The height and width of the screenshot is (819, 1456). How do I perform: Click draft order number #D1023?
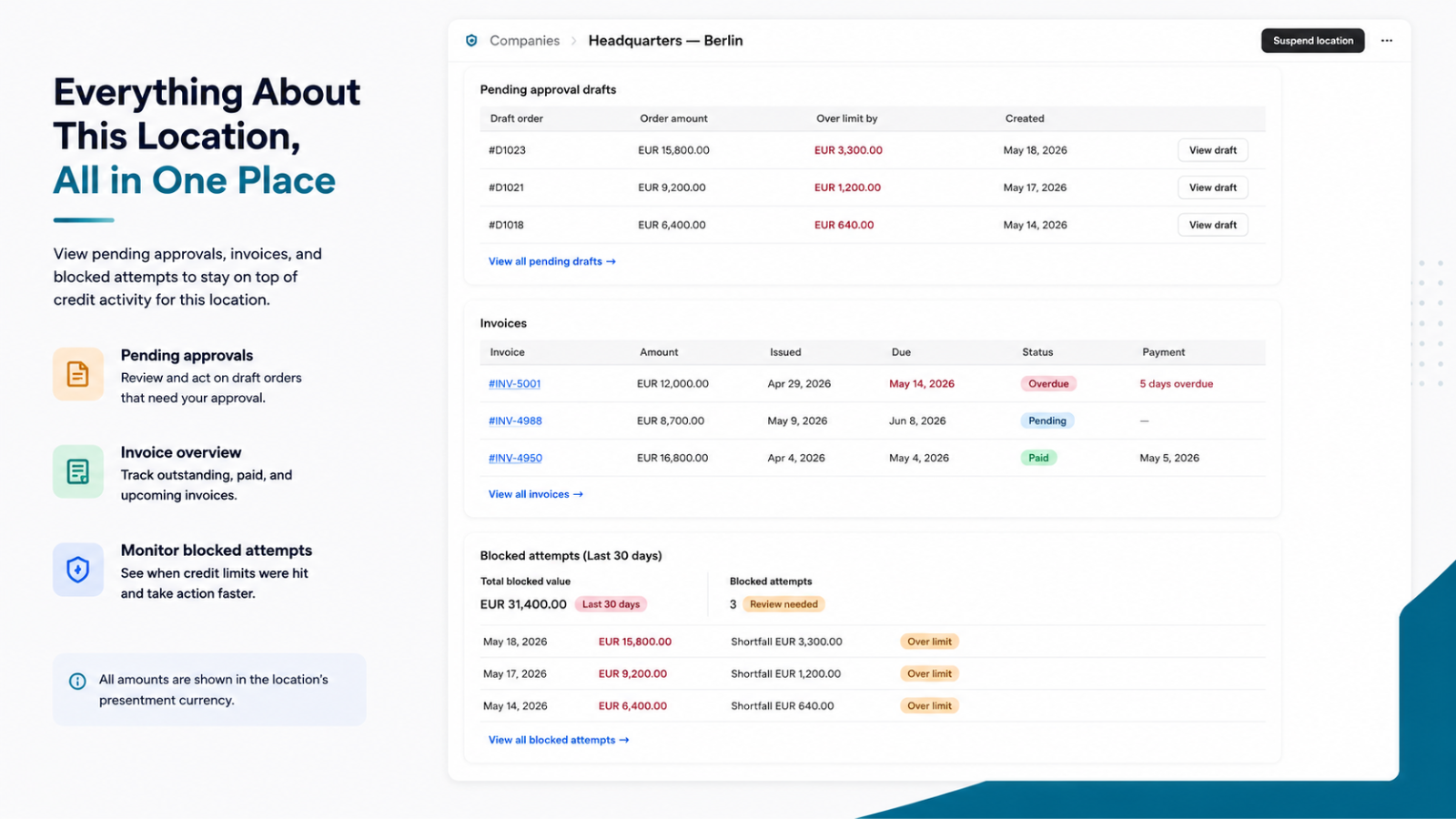click(x=507, y=150)
